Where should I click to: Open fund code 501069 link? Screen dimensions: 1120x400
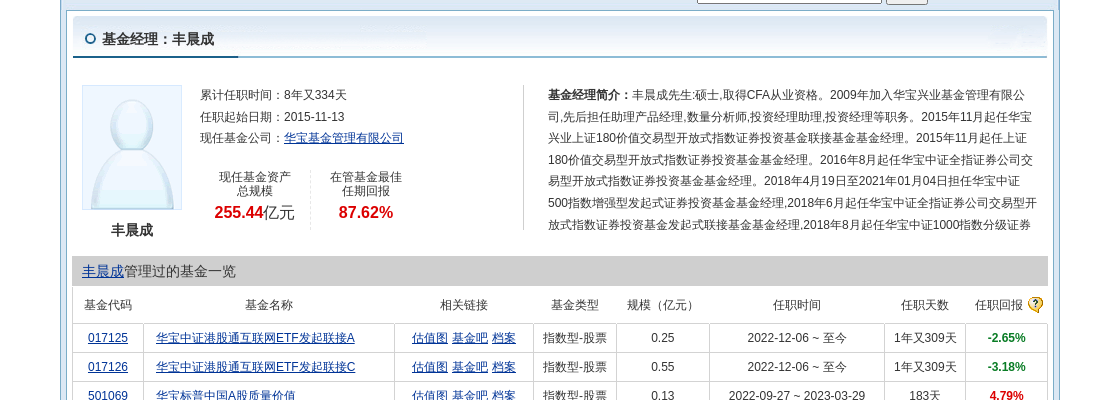108,395
